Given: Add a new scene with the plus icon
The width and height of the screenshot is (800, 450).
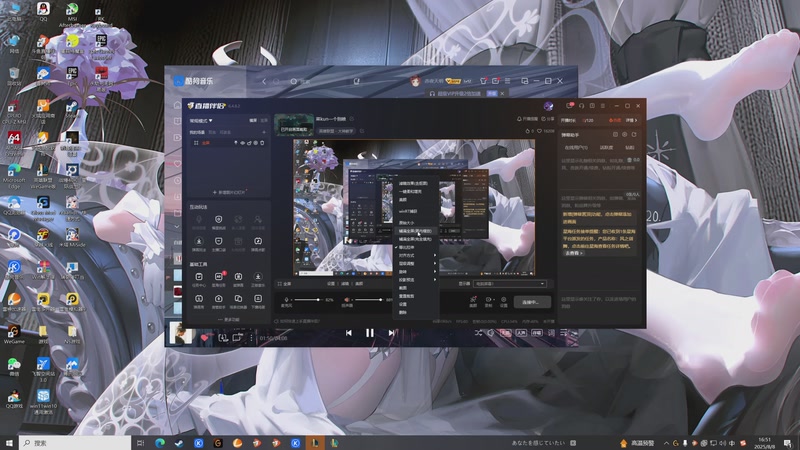Looking at the screenshot, I should [x=264, y=133].
